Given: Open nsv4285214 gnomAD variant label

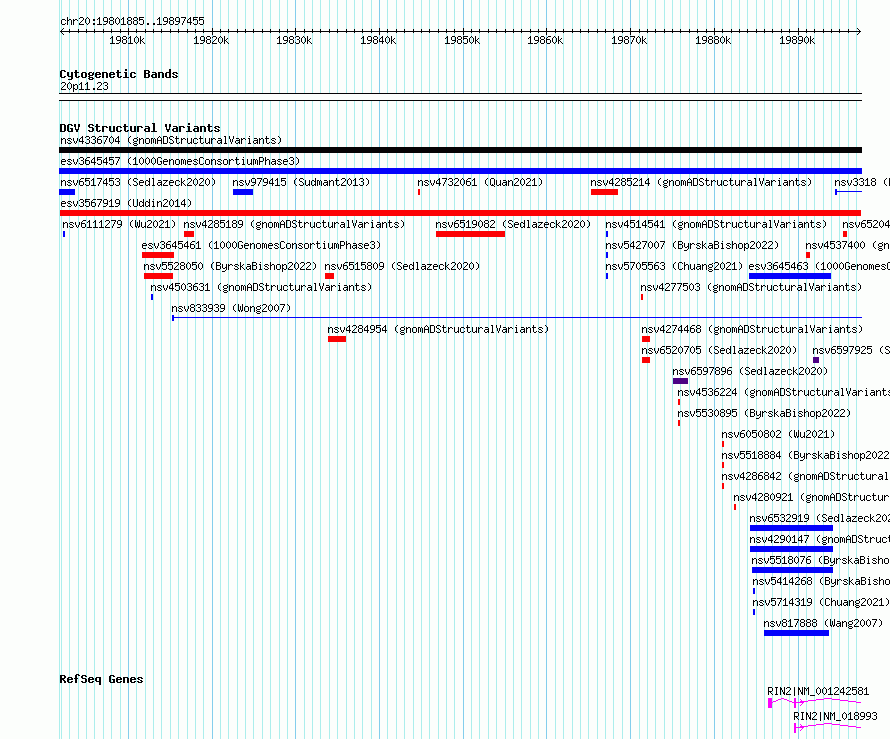Looking at the screenshot, I should (701, 182).
